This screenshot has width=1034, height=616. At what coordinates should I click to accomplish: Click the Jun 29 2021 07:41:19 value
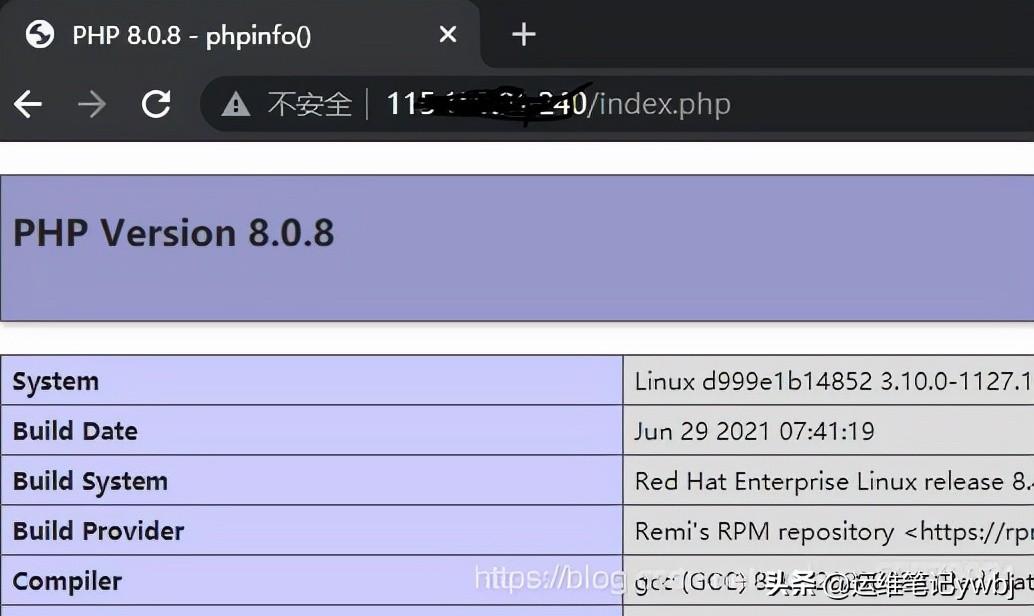click(754, 431)
